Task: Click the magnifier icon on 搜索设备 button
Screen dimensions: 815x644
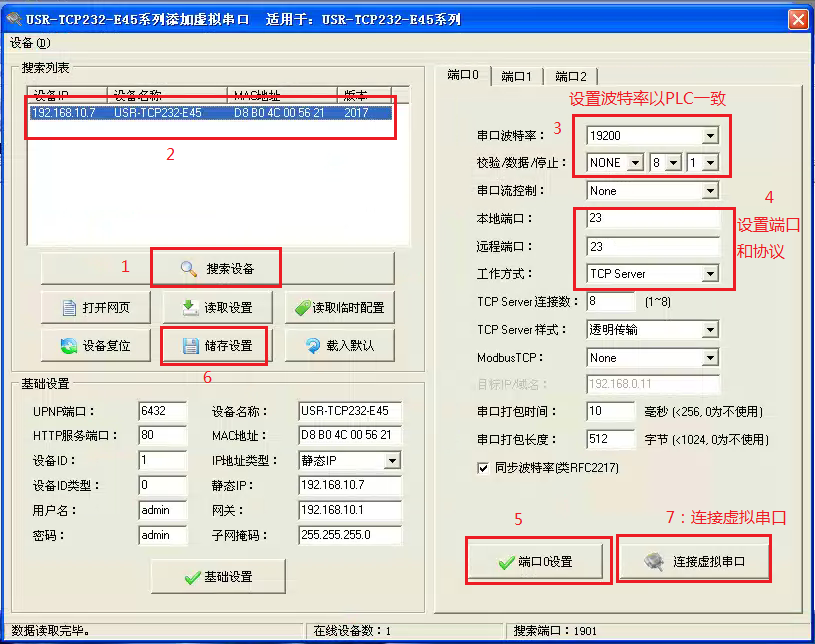Action: (189, 269)
